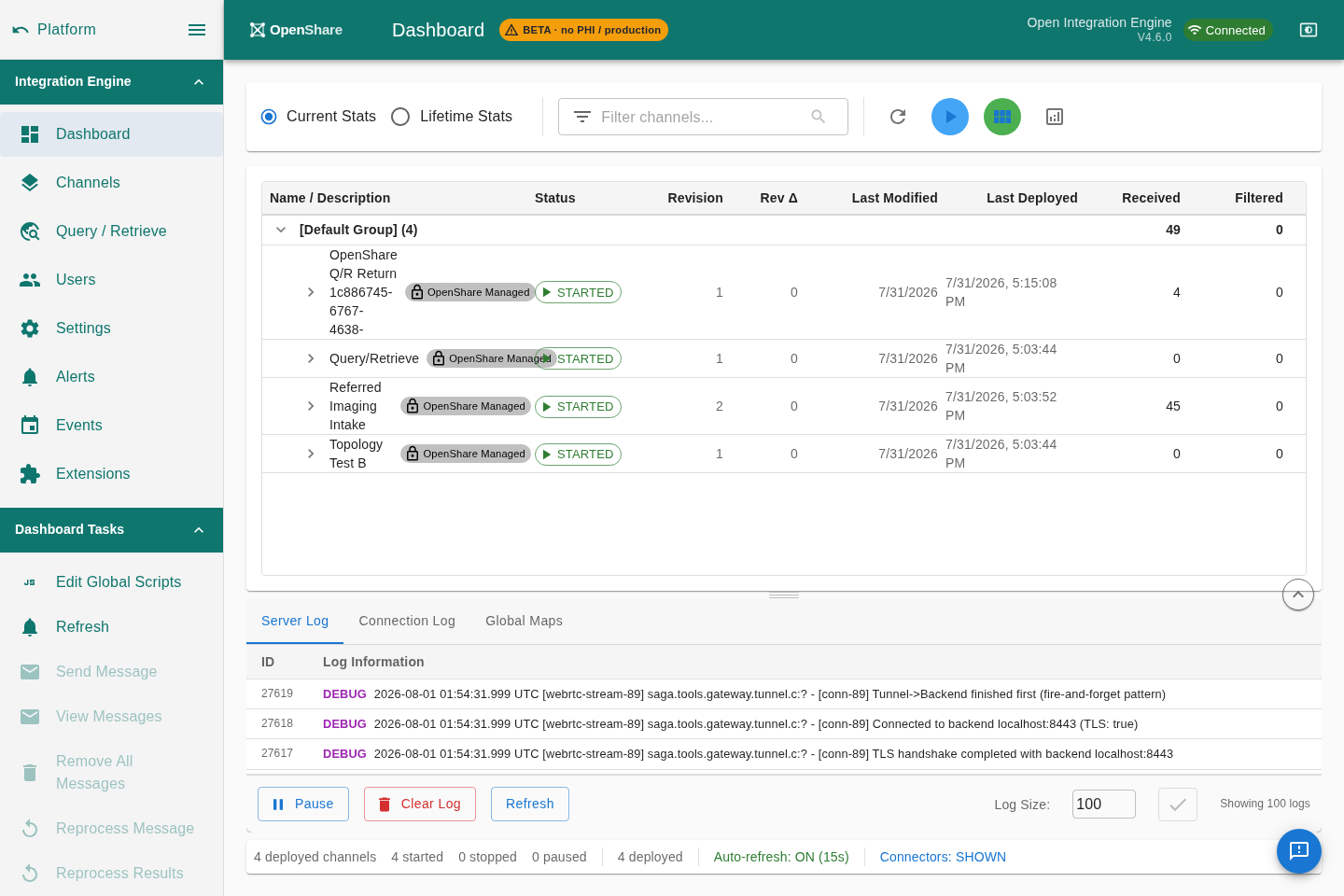
Task: Click the OpenShare logo
Action: tap(296, 30)
